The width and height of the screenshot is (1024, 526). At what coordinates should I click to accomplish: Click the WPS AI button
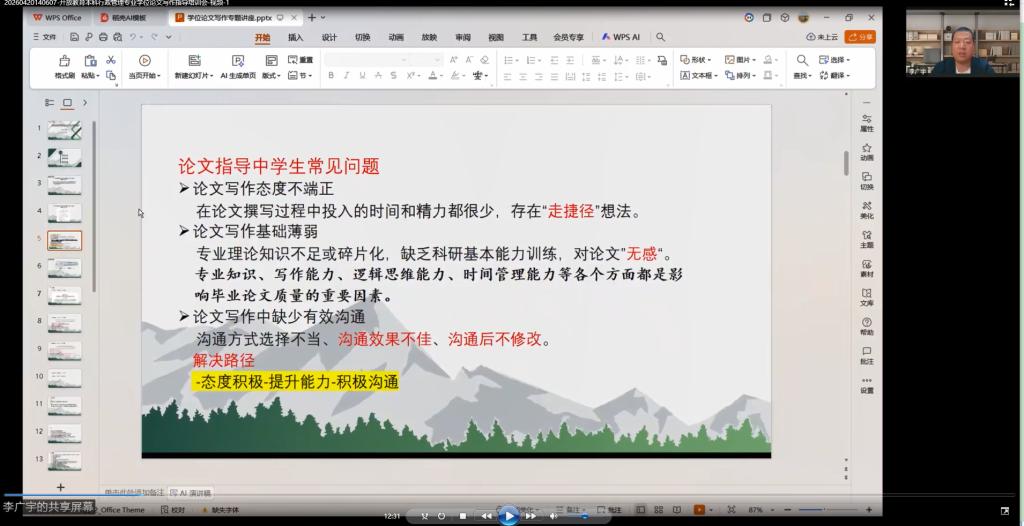pos(621,37)
